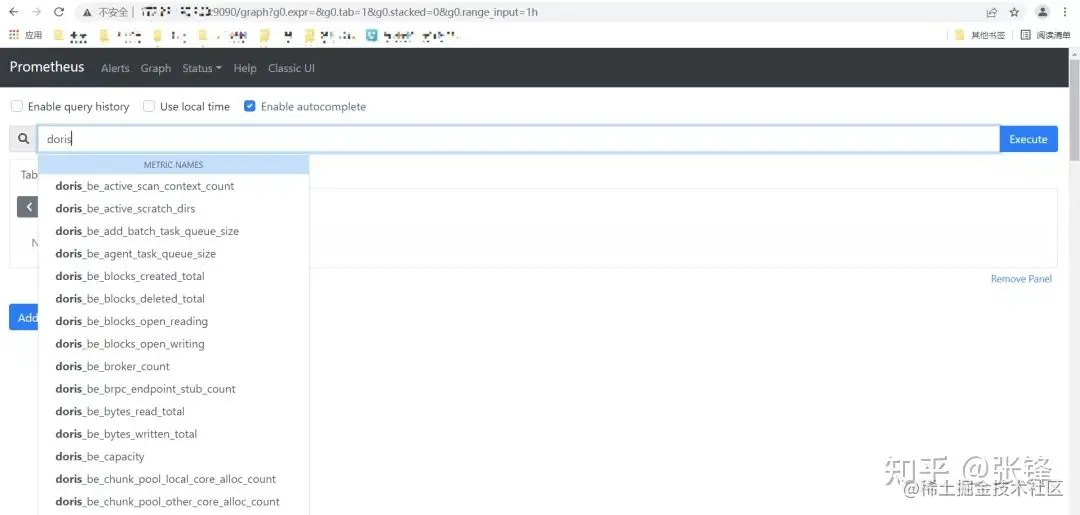Open the browser three-dot menu
Screen dimensions: 1080x515
tap(1065, 12)
